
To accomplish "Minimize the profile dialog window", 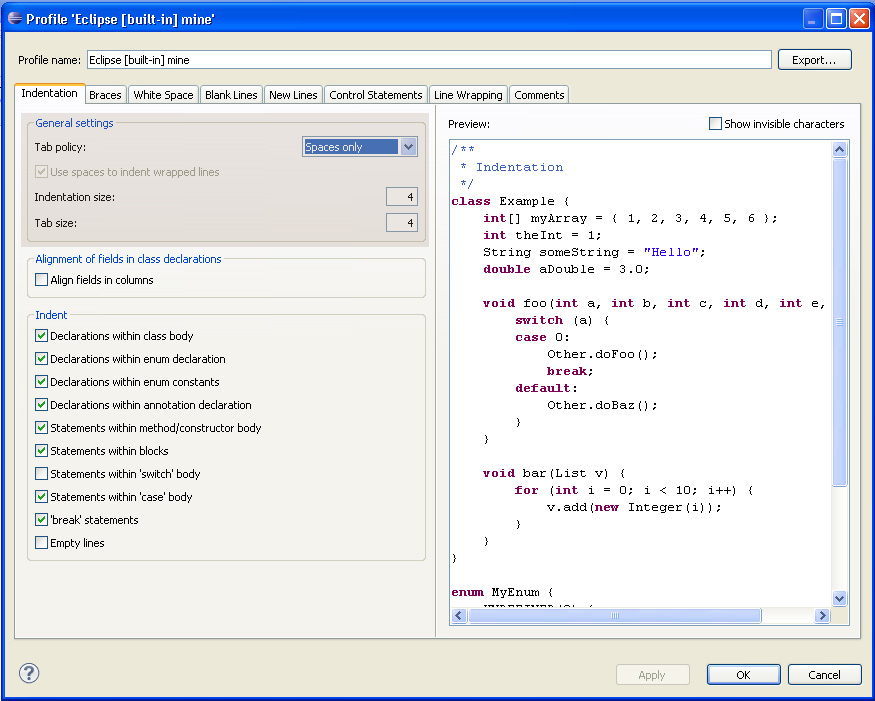I will (x=812, y=18).
